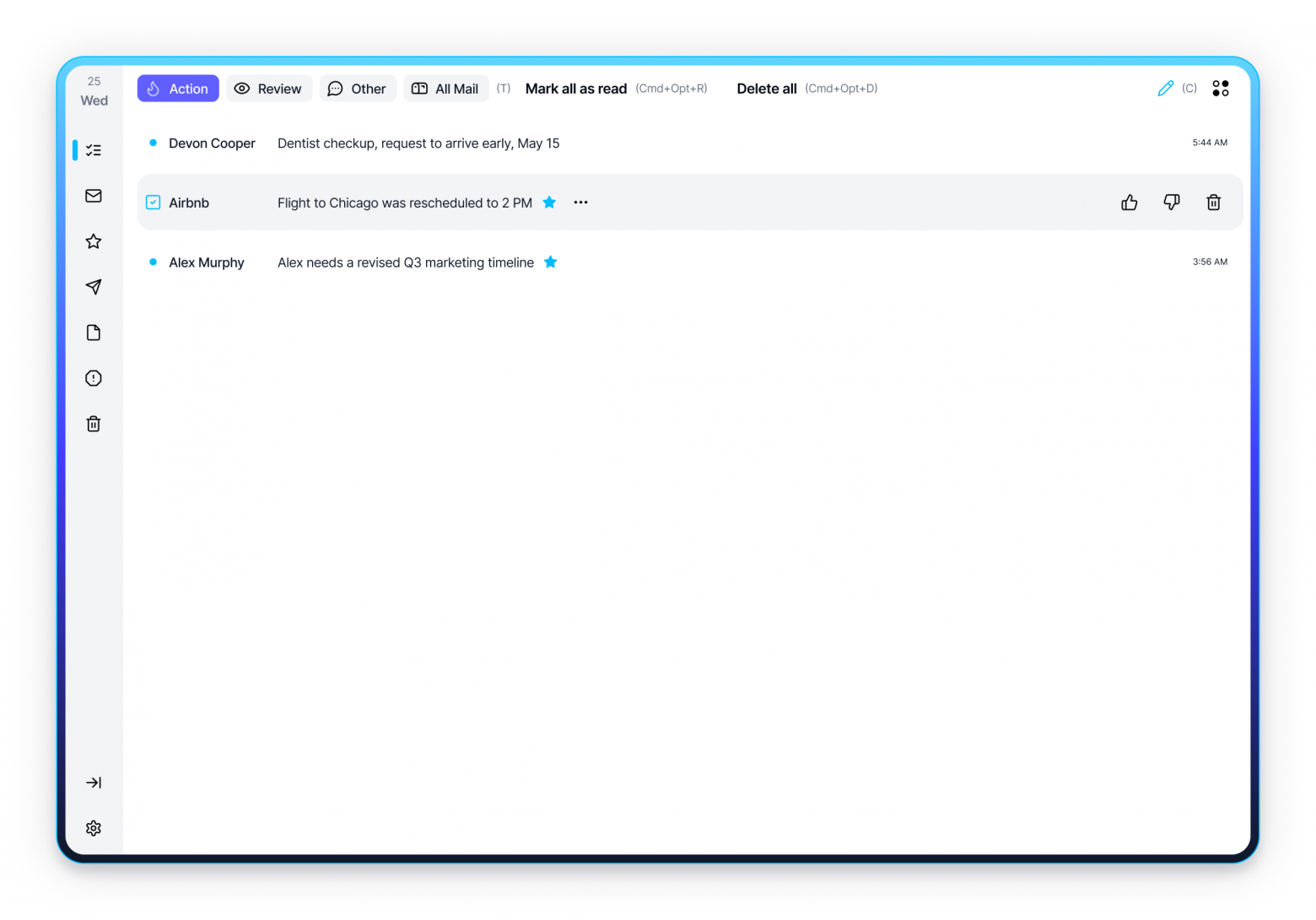Click the 5:44 AM timestamp

pos(1210,143)
